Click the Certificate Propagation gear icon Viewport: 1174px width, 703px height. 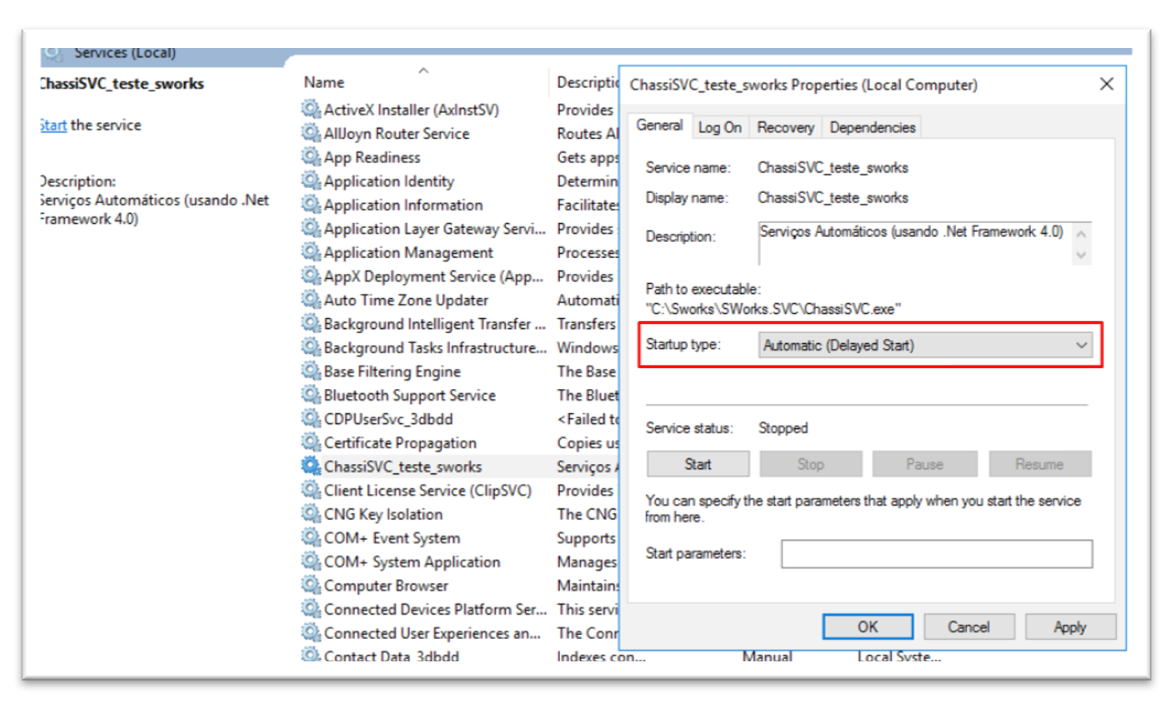click(x=311, y=442)
